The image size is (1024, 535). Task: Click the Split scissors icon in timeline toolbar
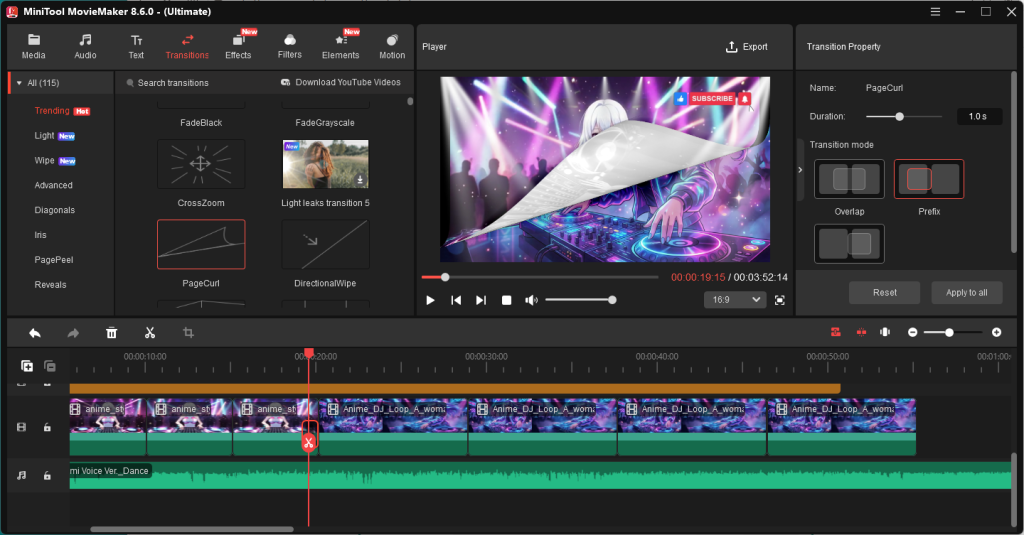pyautogui.click(x=149, y=333)
